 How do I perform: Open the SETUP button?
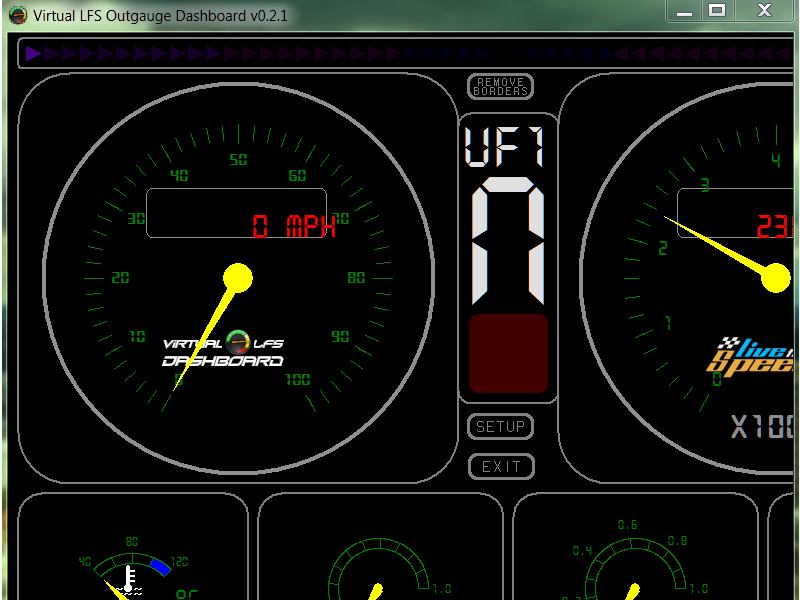[x=501, y=427]
